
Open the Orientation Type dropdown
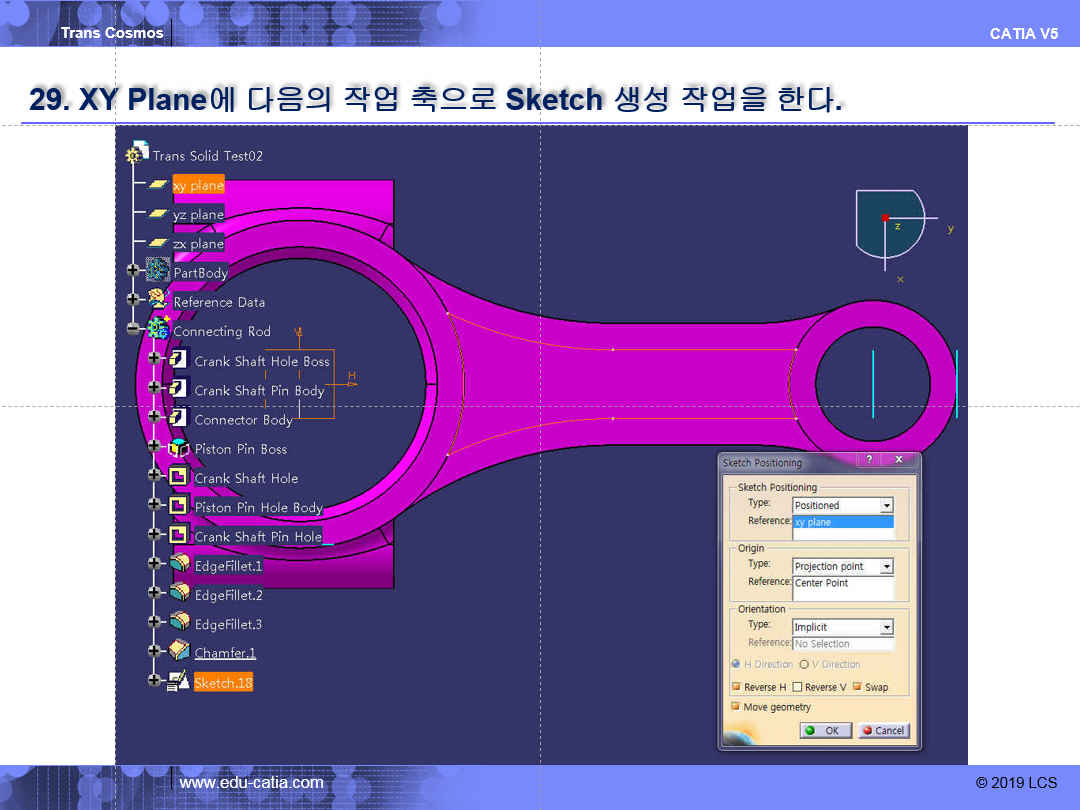886,628
